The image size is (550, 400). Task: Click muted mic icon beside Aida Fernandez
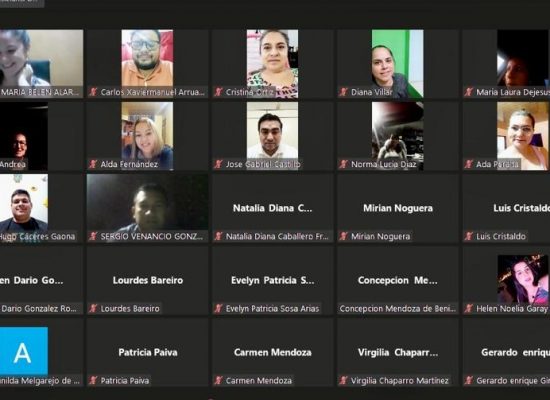click(93, 164)
